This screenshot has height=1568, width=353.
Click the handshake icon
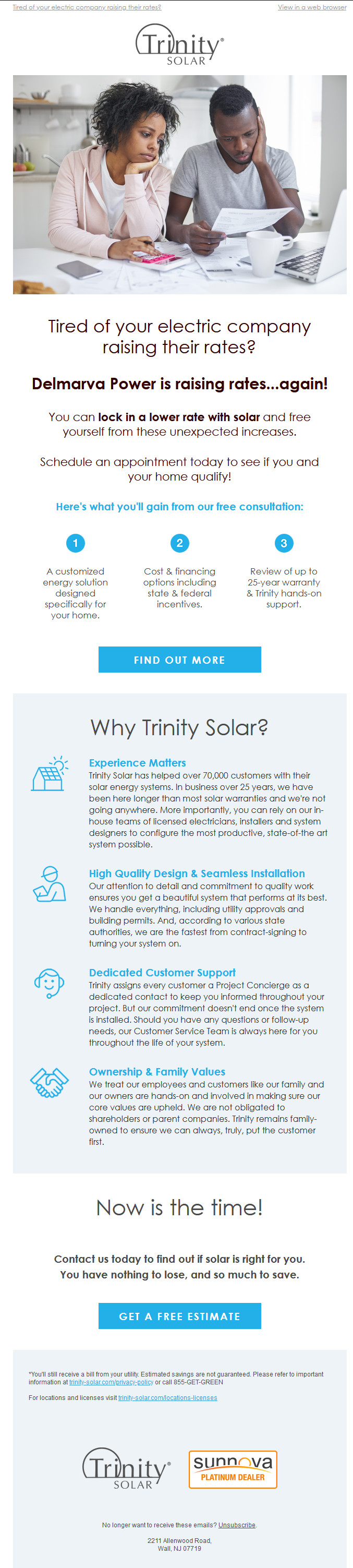coord(50,1082)
